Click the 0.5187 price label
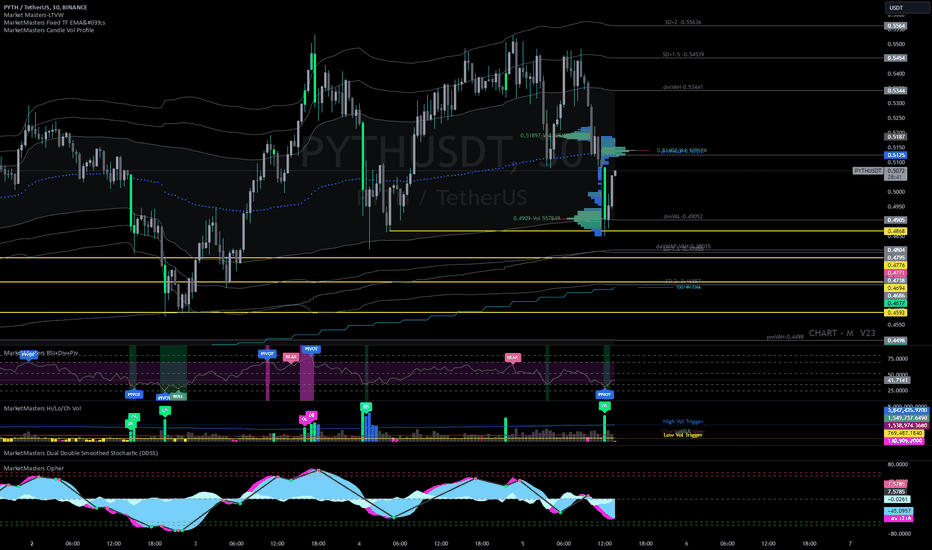The image size is (932, 550). [896, 137]
